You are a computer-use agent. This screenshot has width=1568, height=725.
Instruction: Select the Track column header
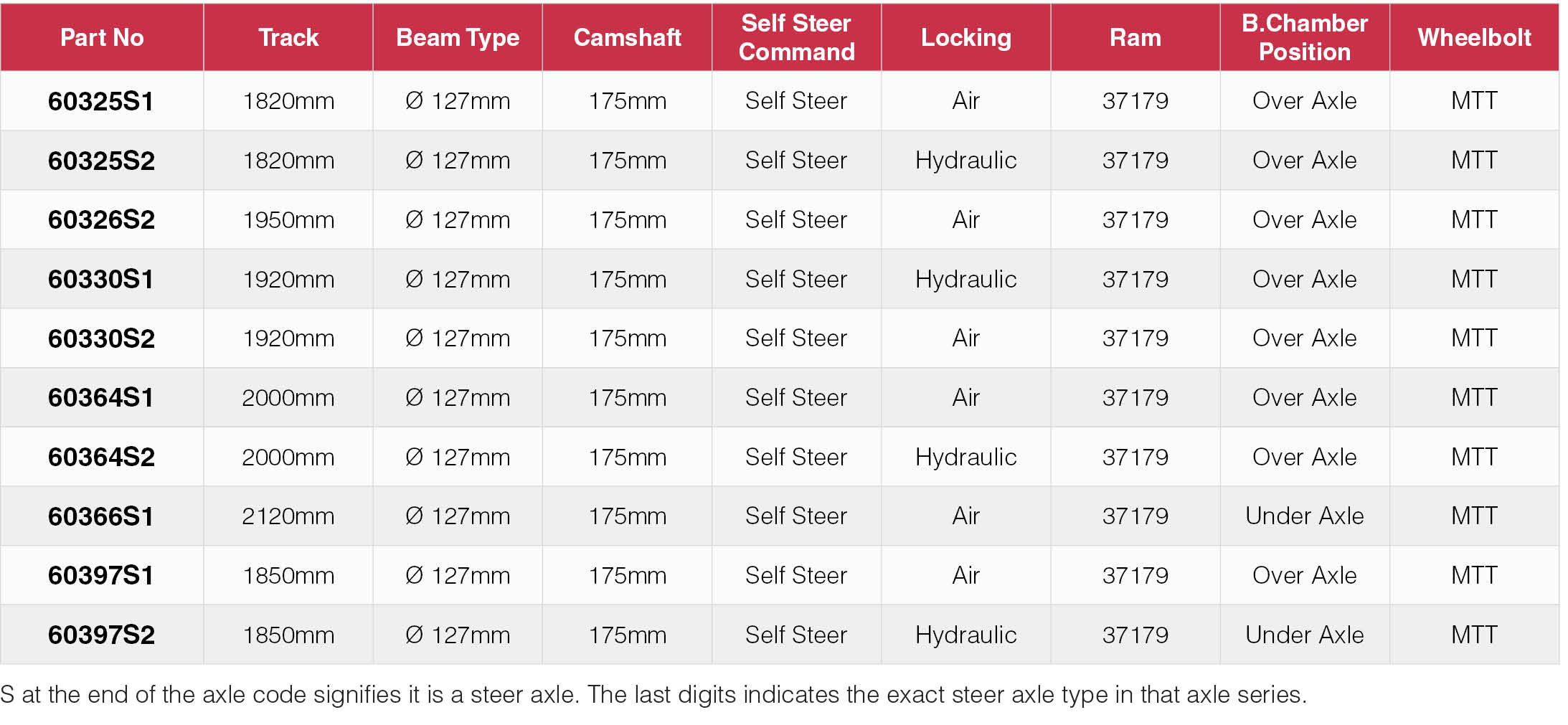pyautogui.click(x=288, y=37)
